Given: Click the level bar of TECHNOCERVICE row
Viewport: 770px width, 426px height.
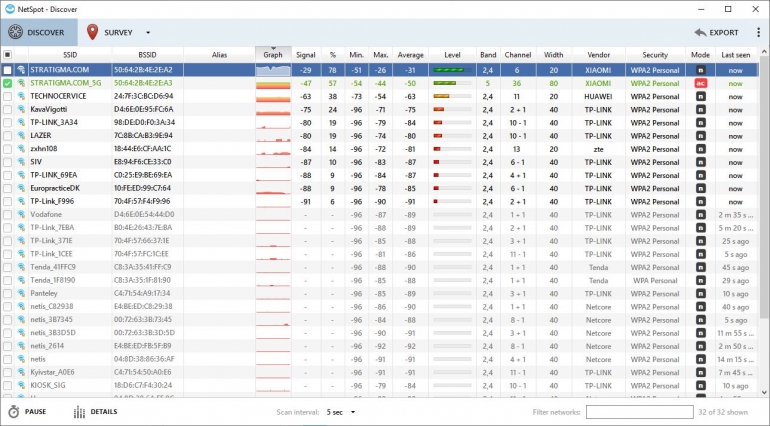Looking at the screenshot, I should (452, 97).
